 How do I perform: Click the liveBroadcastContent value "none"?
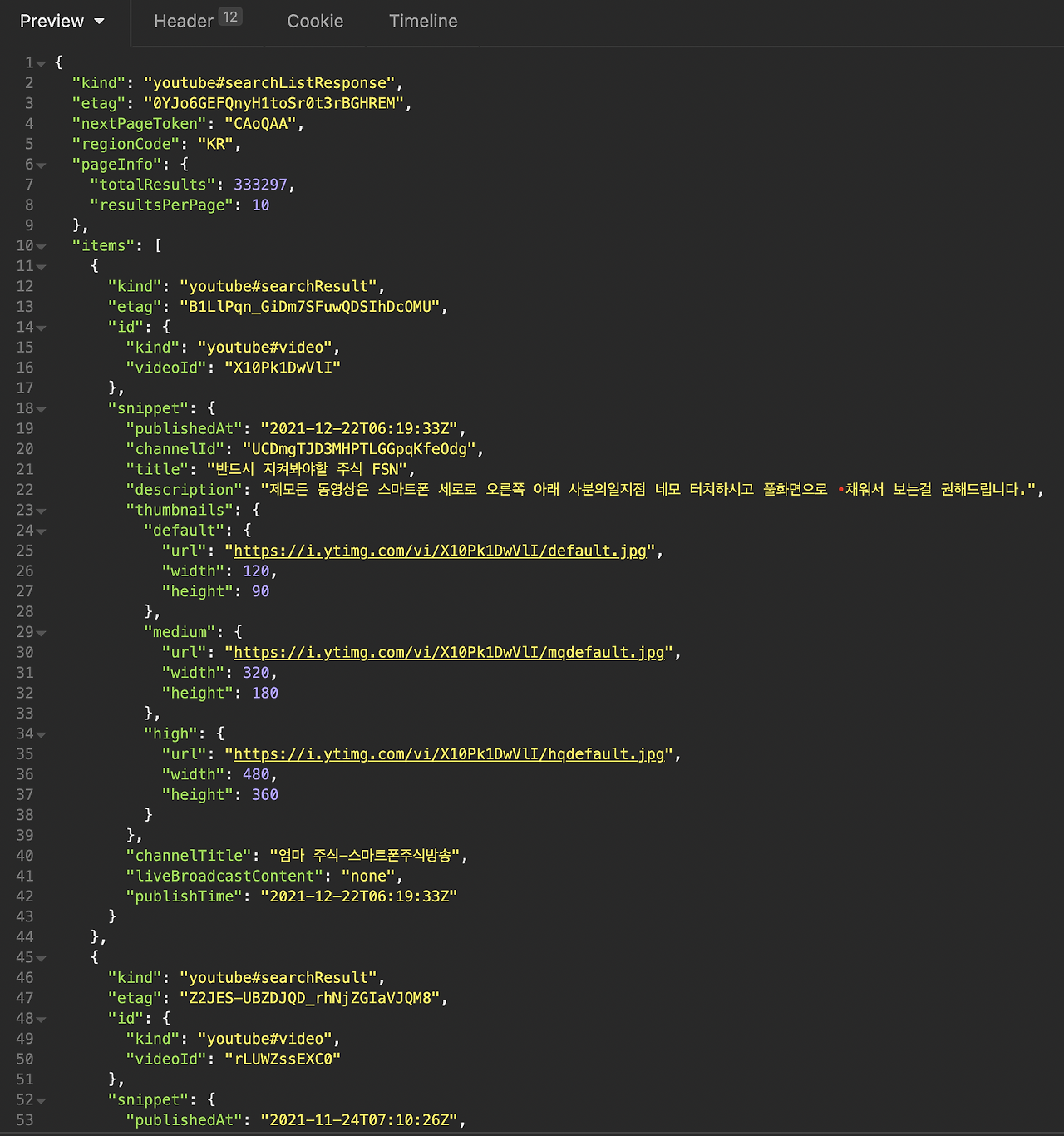(x=368, y=877)
